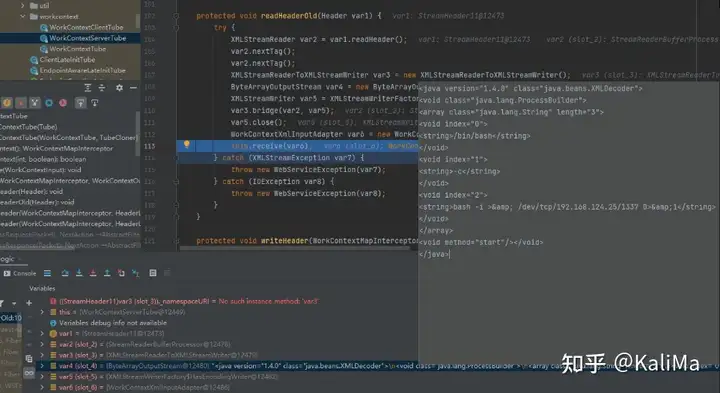
Task: Open Structure panel settings gear
Action: pos(119,88)
